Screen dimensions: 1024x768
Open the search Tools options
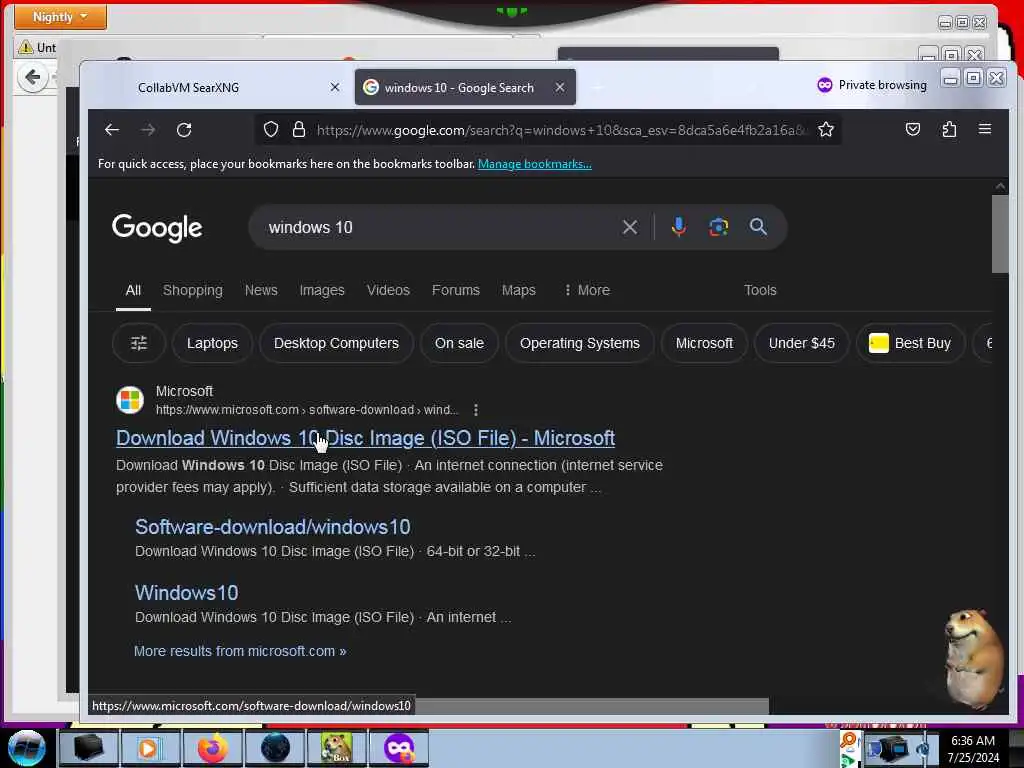[760, 290]
